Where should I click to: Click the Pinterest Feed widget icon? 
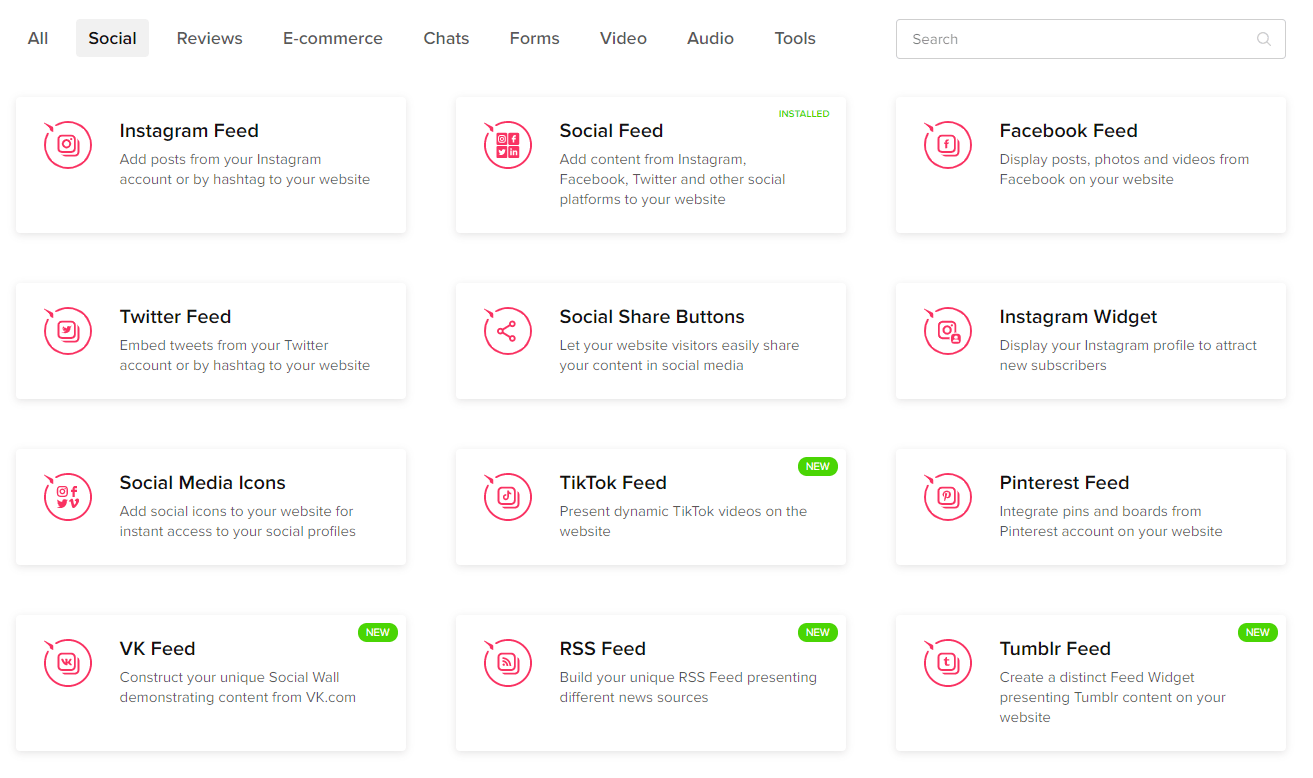coord(948,497)
